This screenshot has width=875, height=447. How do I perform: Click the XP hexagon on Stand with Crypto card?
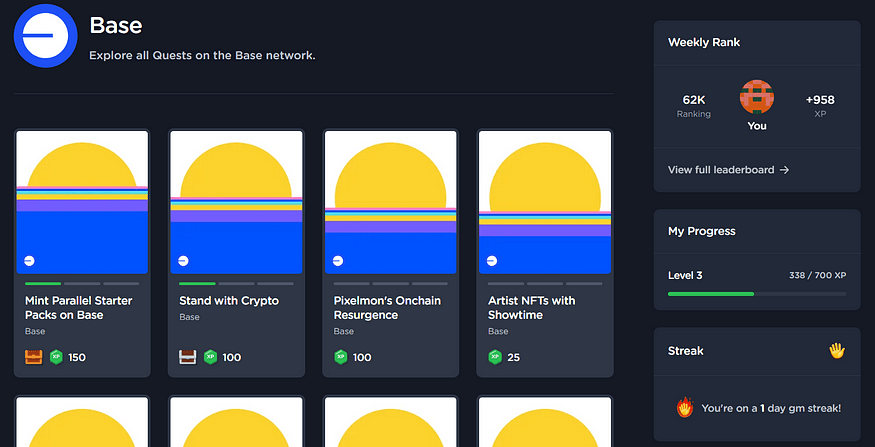pos(210,357)
